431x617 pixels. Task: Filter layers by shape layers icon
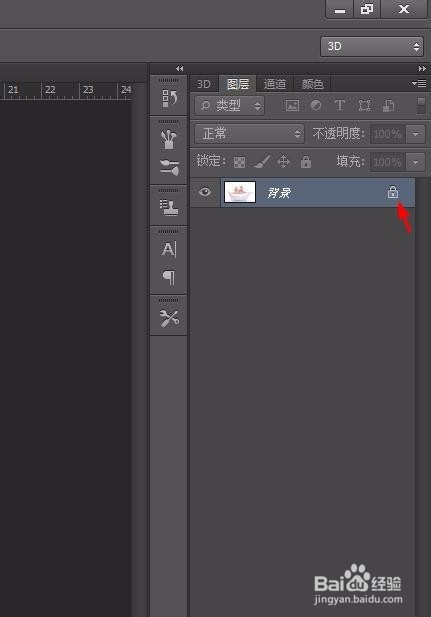pos(364,105)
